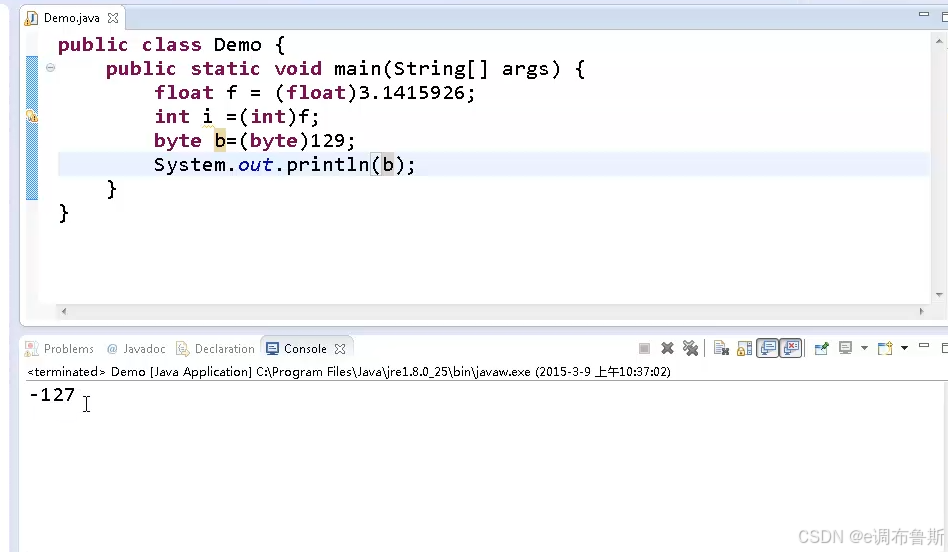
Task: Toggle show console on standard out
Action: pyautogui.click(x=768, y=348)
